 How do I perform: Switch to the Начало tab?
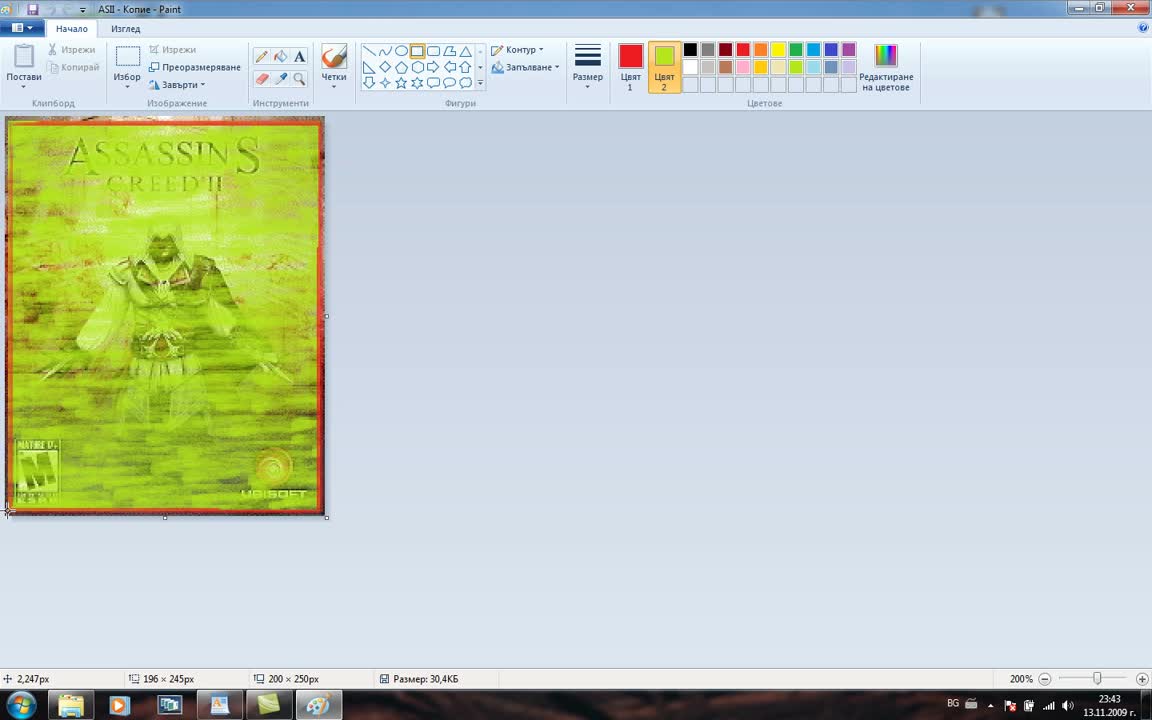(x=71, y=29)
